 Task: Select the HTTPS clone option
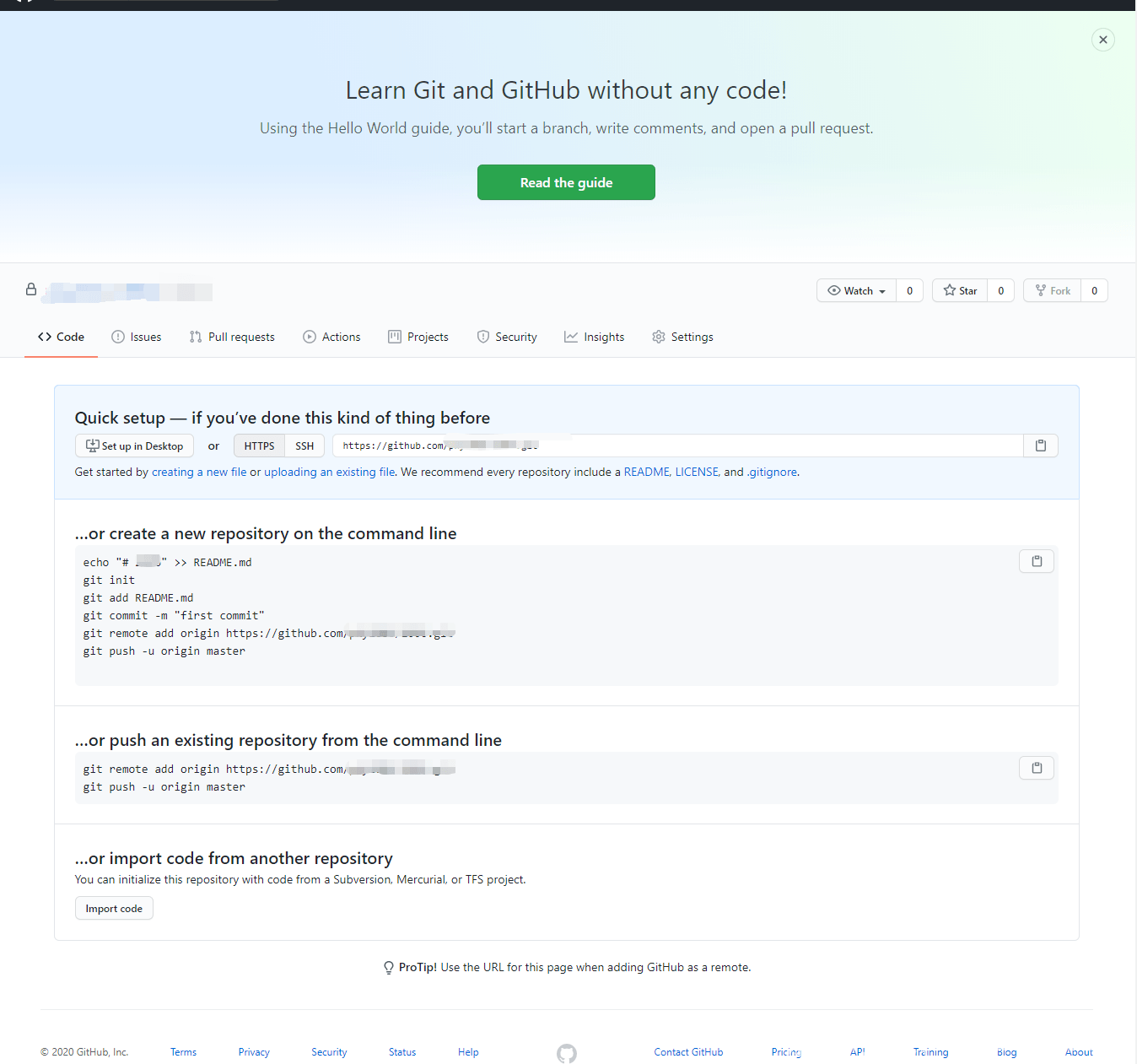259,446
